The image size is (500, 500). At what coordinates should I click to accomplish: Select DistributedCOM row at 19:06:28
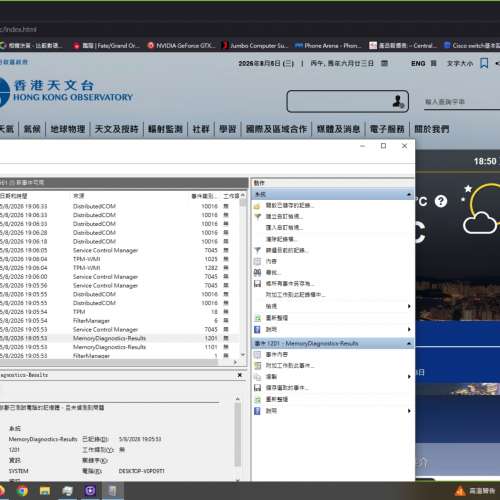119,233
